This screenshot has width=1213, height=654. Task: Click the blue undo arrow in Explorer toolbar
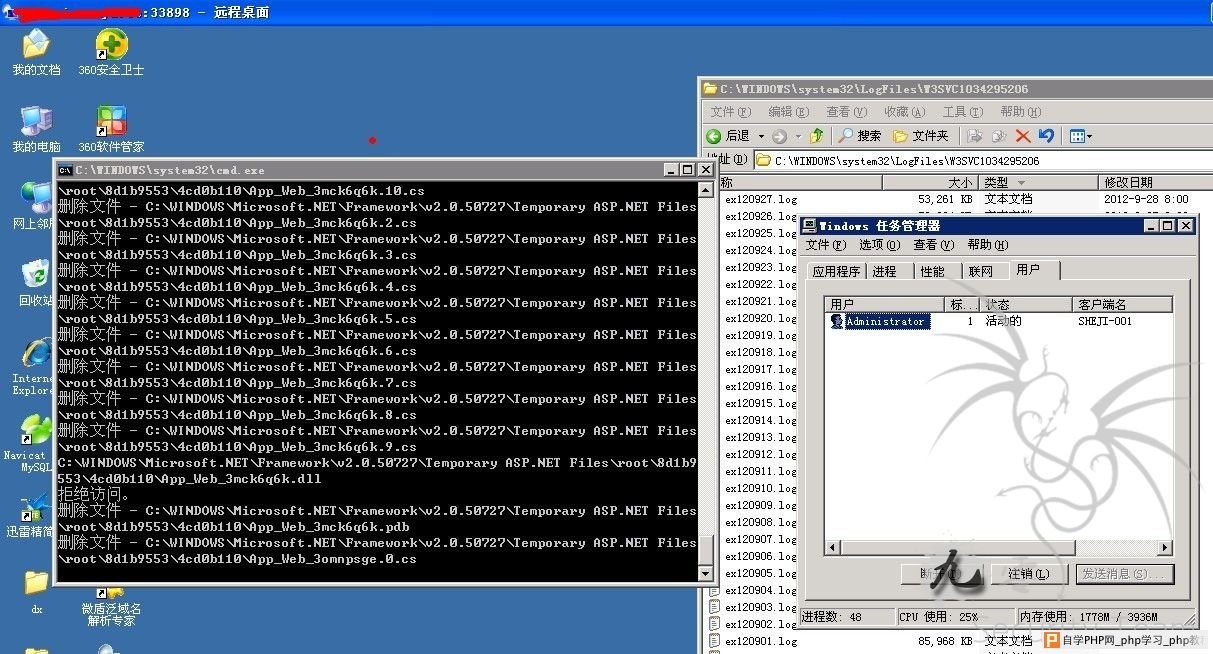[x=1046, y=136]
